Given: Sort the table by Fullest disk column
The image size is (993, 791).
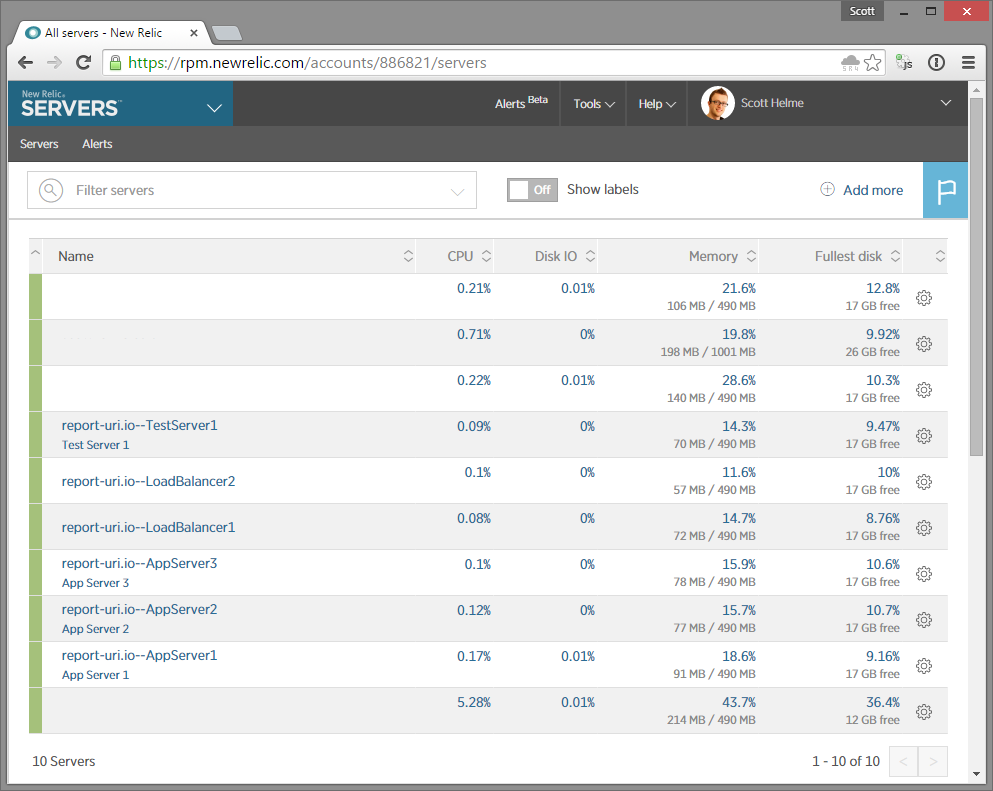Looking at the screenshot, I should click(x=895, y=256).
